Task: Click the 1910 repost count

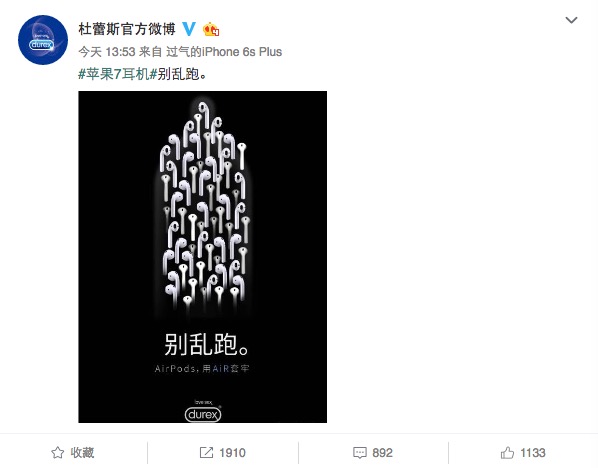Action: coord(232,453)
